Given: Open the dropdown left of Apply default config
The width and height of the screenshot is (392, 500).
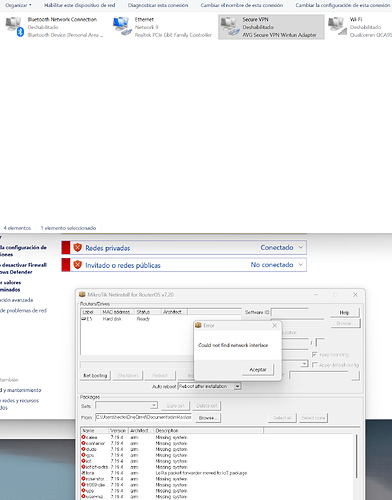Looking at the screenshot, I should click(304, 364).
